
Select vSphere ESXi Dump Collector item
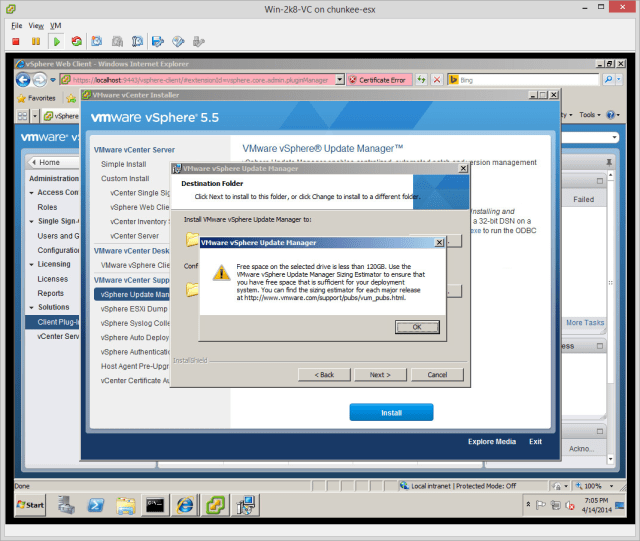point(134,309)
